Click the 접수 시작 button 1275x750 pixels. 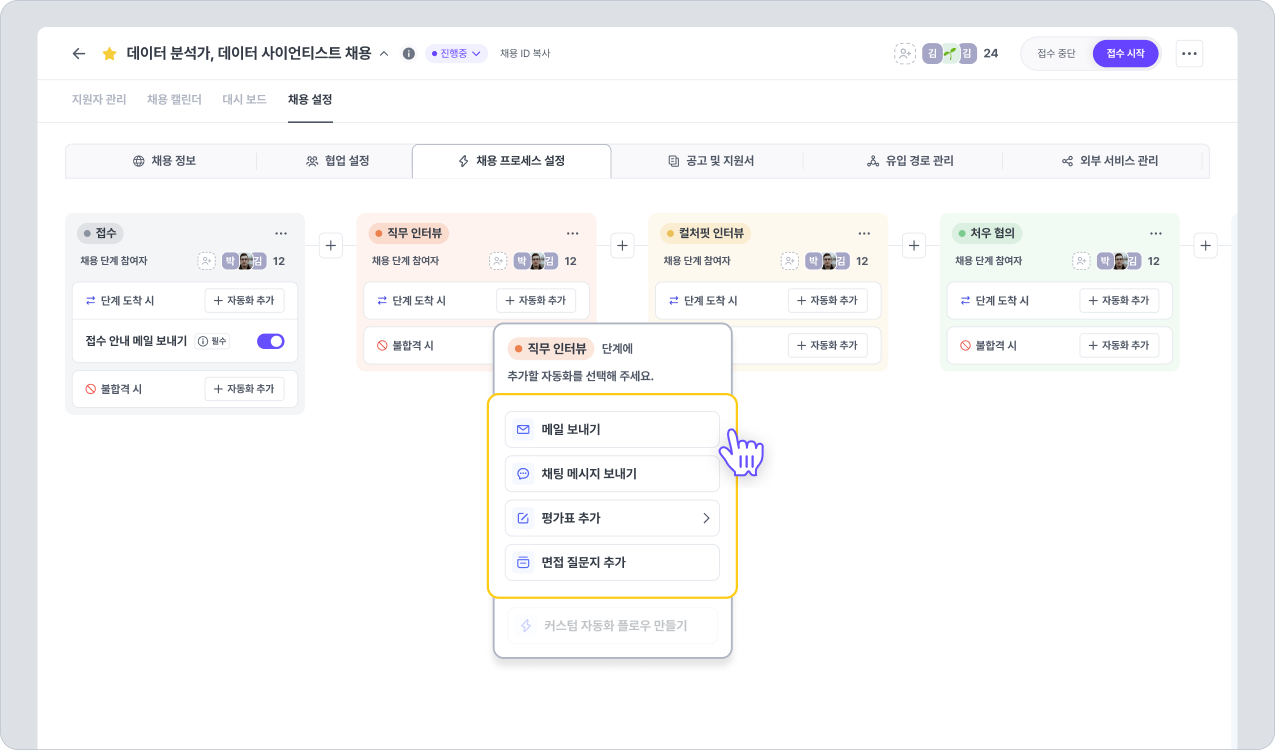[1125, 54]
